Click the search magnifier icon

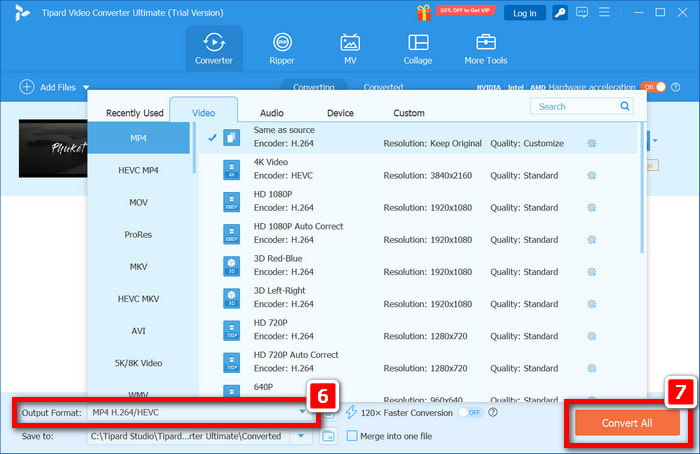pos(625,106)
